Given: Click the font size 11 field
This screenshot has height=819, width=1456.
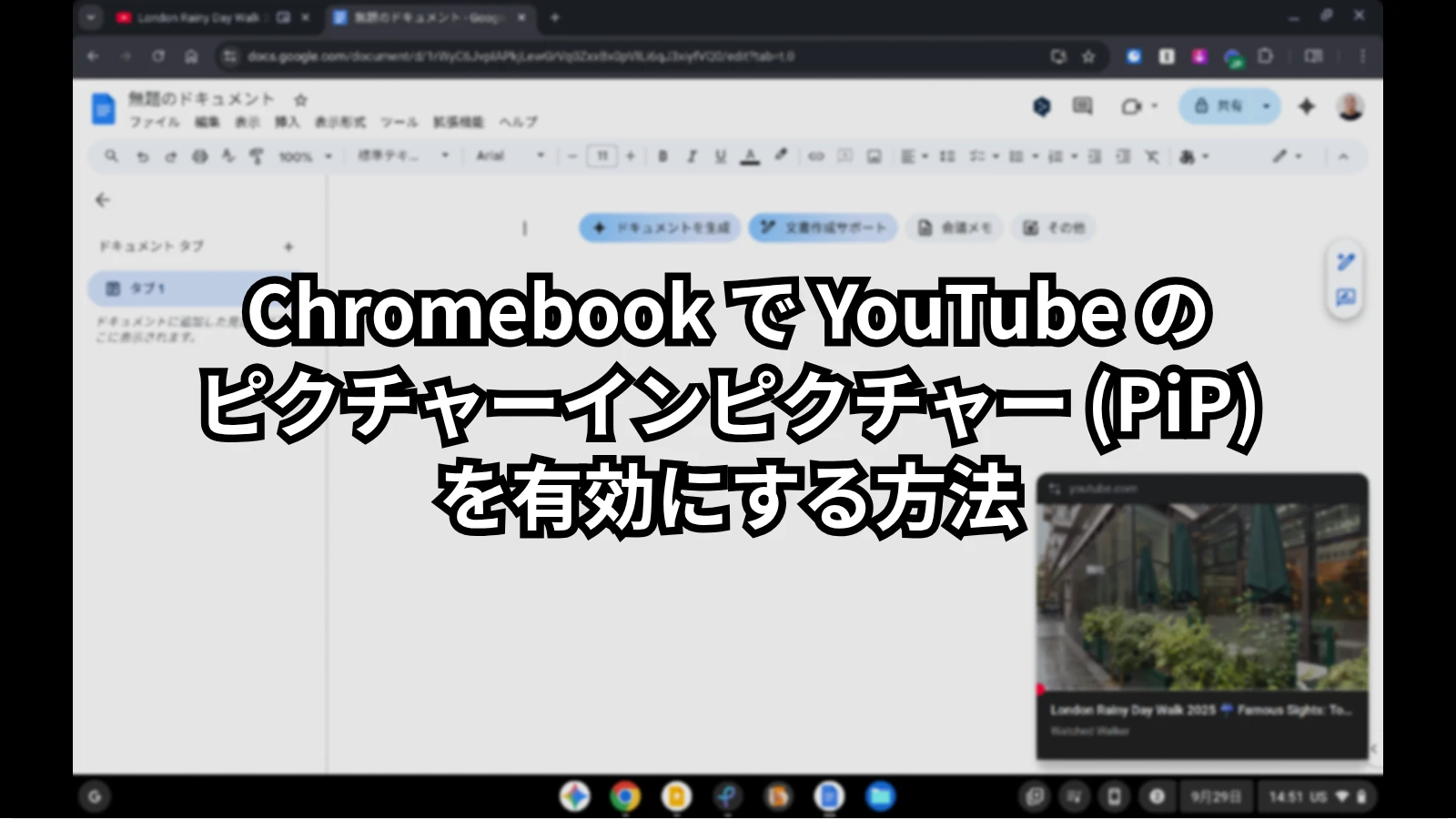Looking at the screenshot, I should [x=602, y=157].
